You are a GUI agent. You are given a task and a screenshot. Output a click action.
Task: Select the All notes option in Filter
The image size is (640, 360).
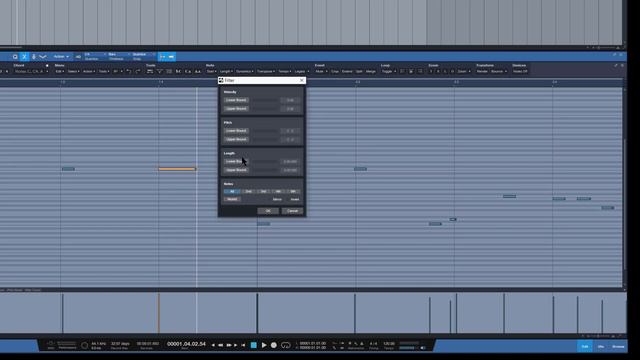(232, 191)
